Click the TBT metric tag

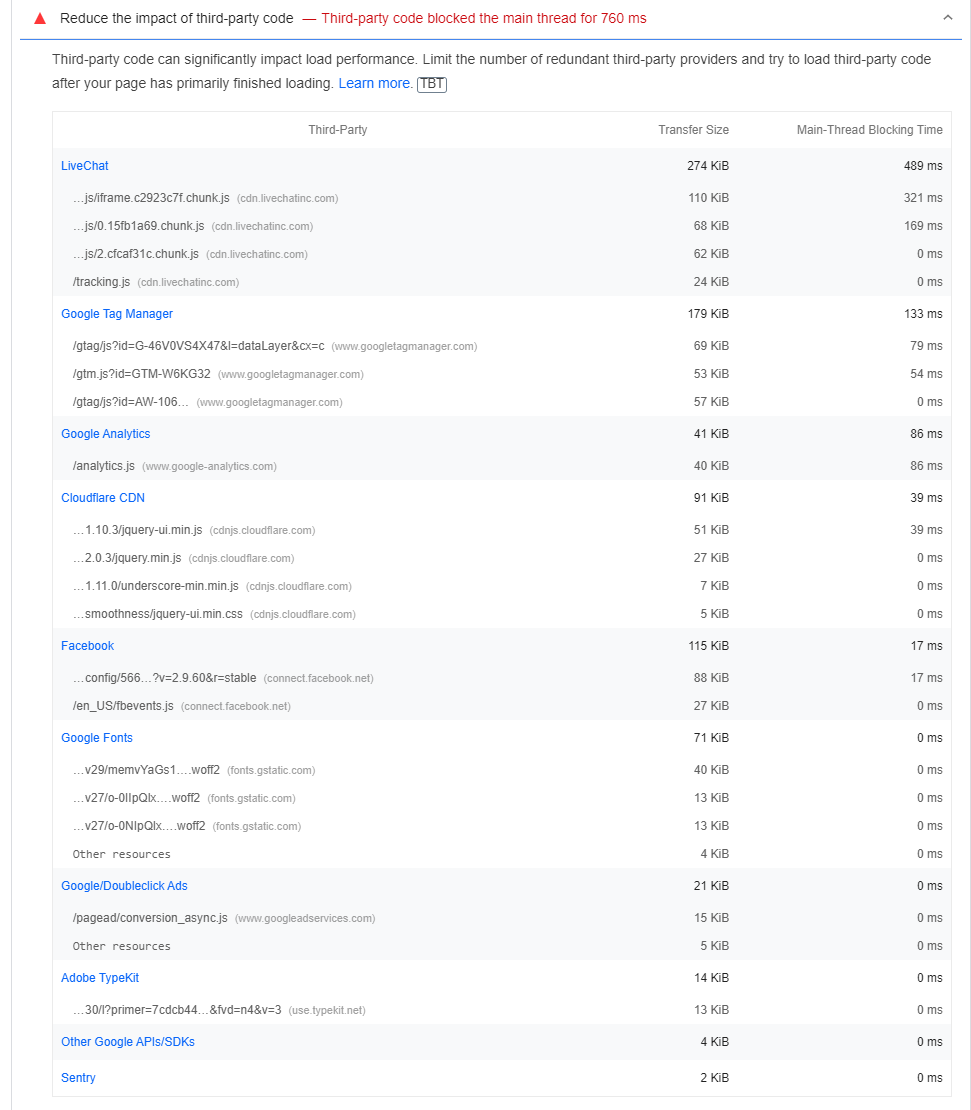click(x=431, y=84)
